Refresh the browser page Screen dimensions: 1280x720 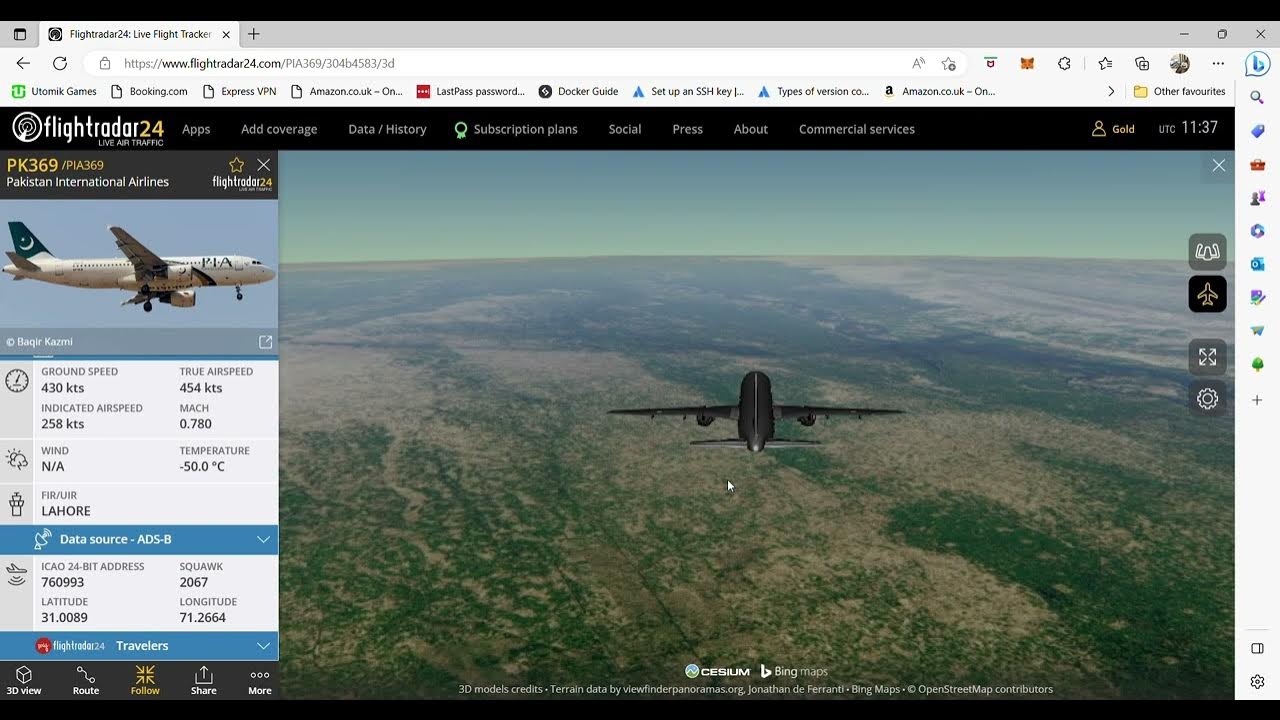click(60, 63)
